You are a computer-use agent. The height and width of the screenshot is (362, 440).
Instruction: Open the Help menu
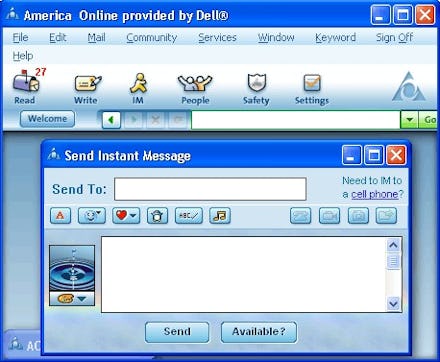(x=23, y=56)
